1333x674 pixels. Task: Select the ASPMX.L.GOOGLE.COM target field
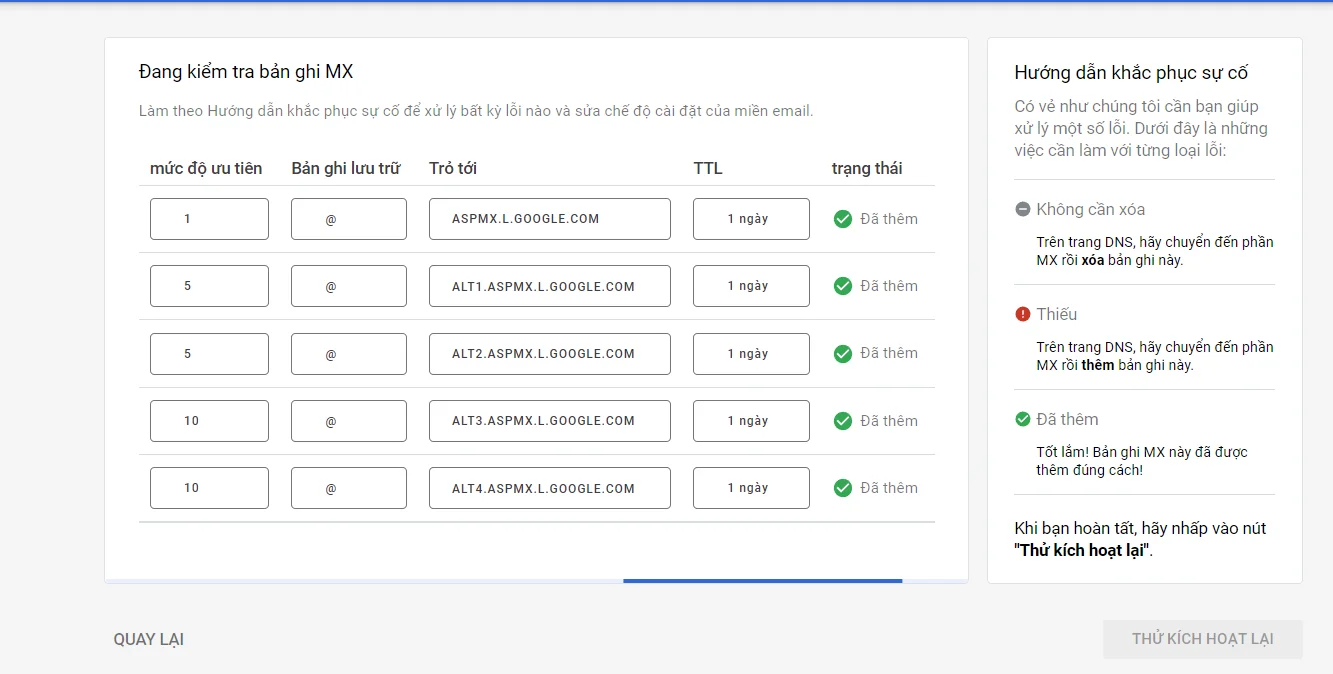point(550,219)
